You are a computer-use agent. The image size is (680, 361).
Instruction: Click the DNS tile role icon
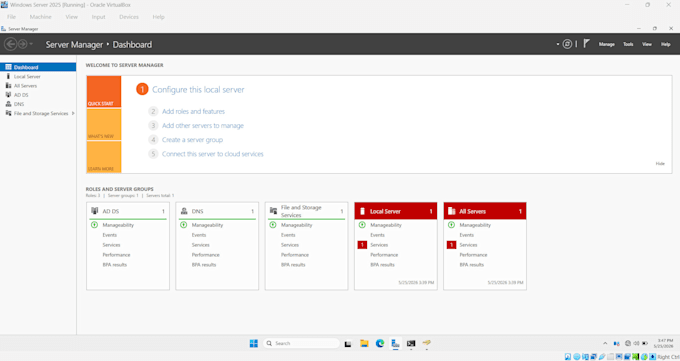tap(184, 211)
